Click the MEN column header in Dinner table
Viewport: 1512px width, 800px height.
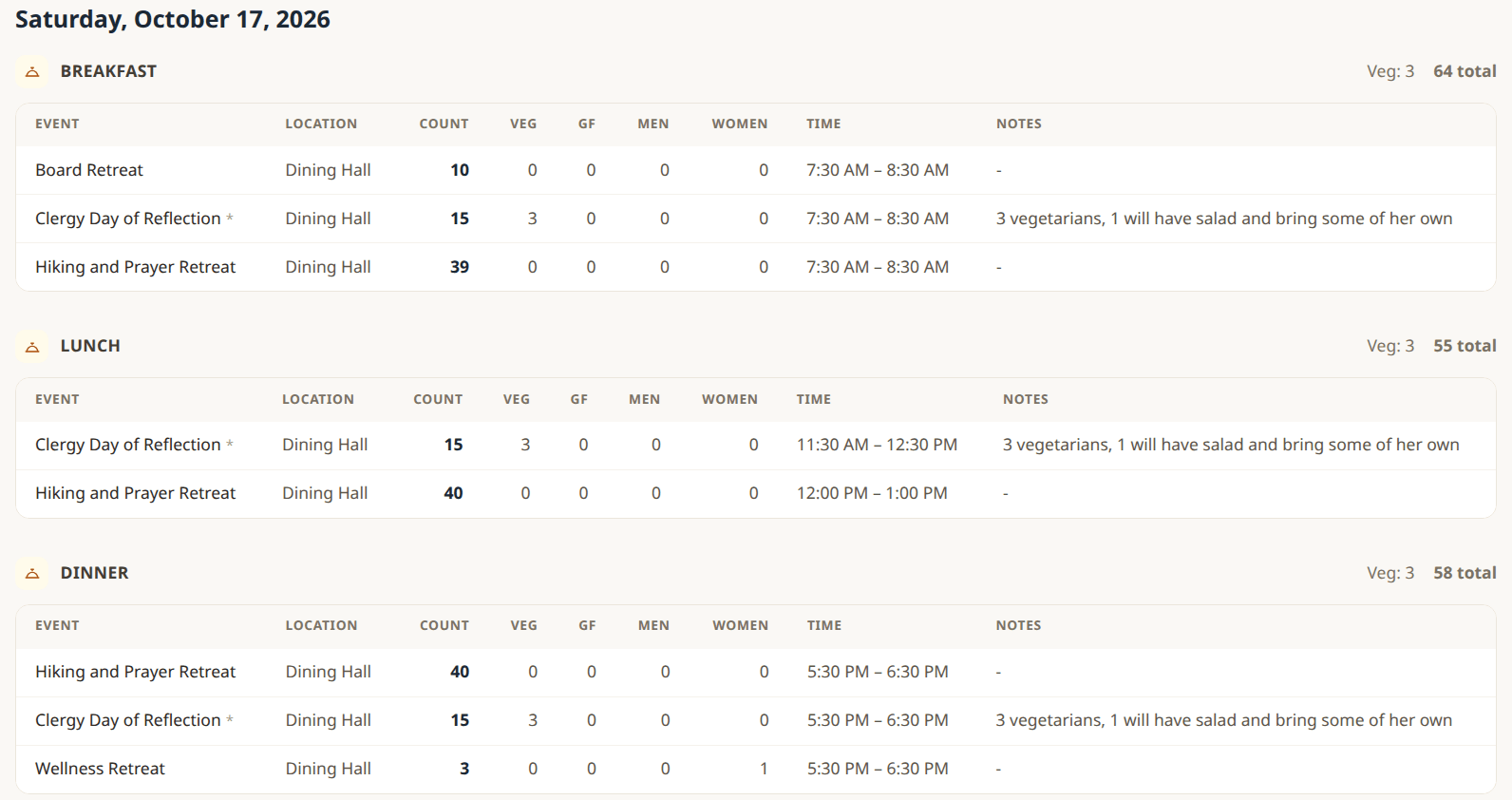click(x=653, y=625)
